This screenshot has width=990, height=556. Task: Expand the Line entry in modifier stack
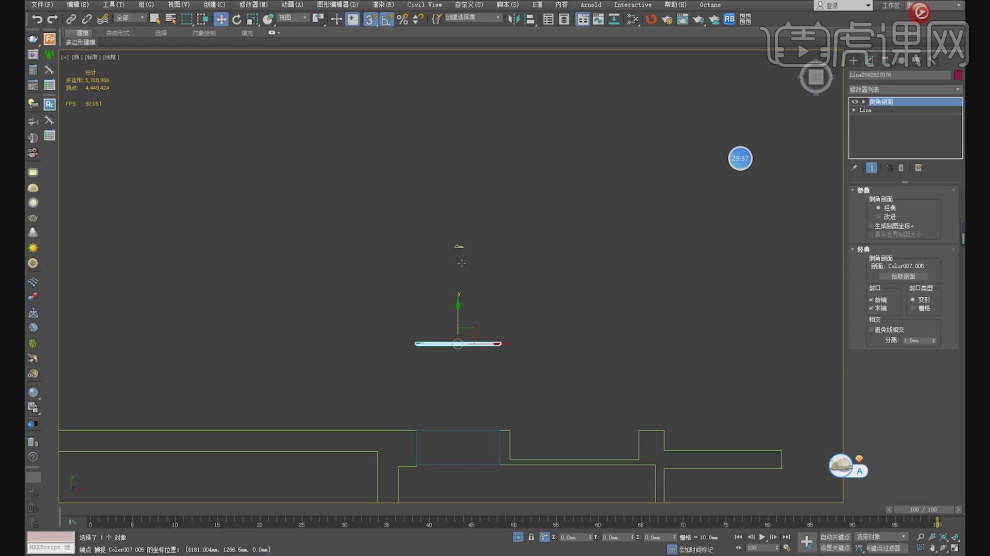tap(854, 110)
